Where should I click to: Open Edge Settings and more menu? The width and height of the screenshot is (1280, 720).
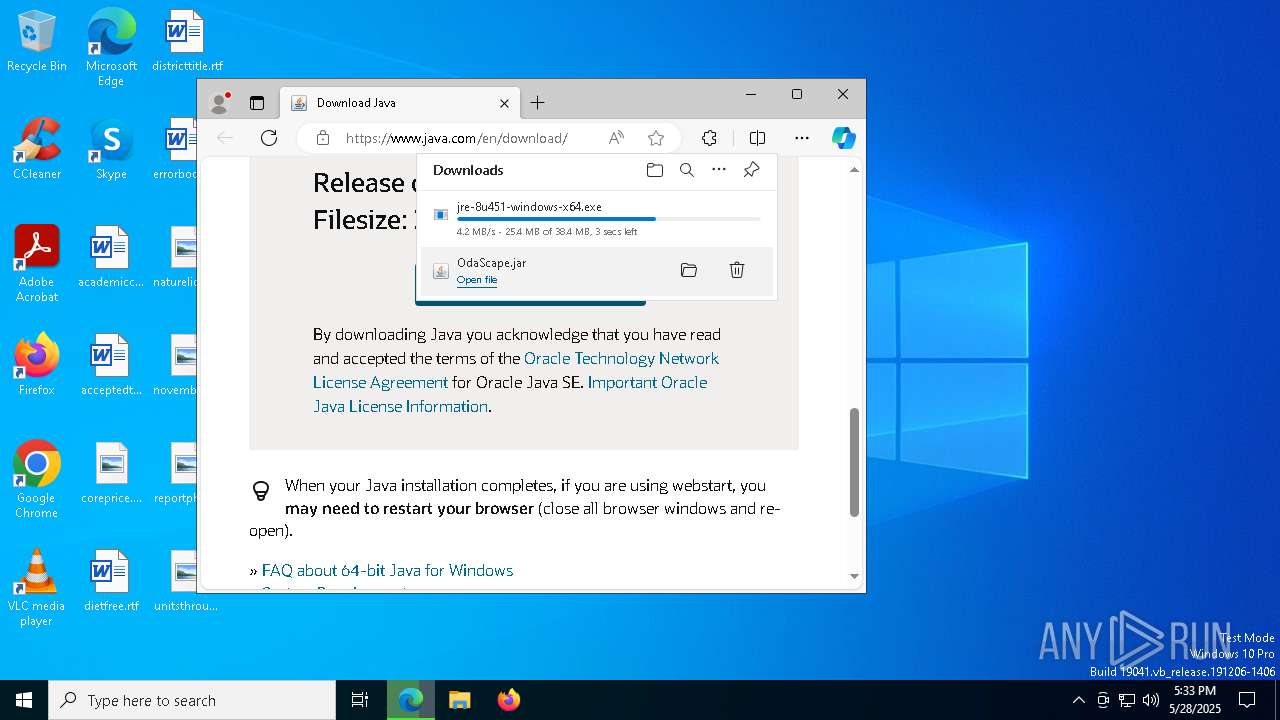(x=802, y=138)
